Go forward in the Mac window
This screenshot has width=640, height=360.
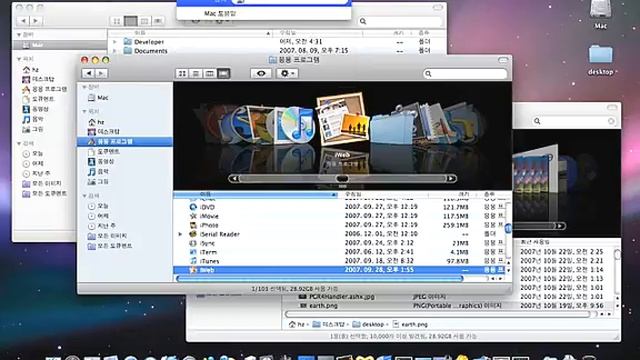[36, 20]
